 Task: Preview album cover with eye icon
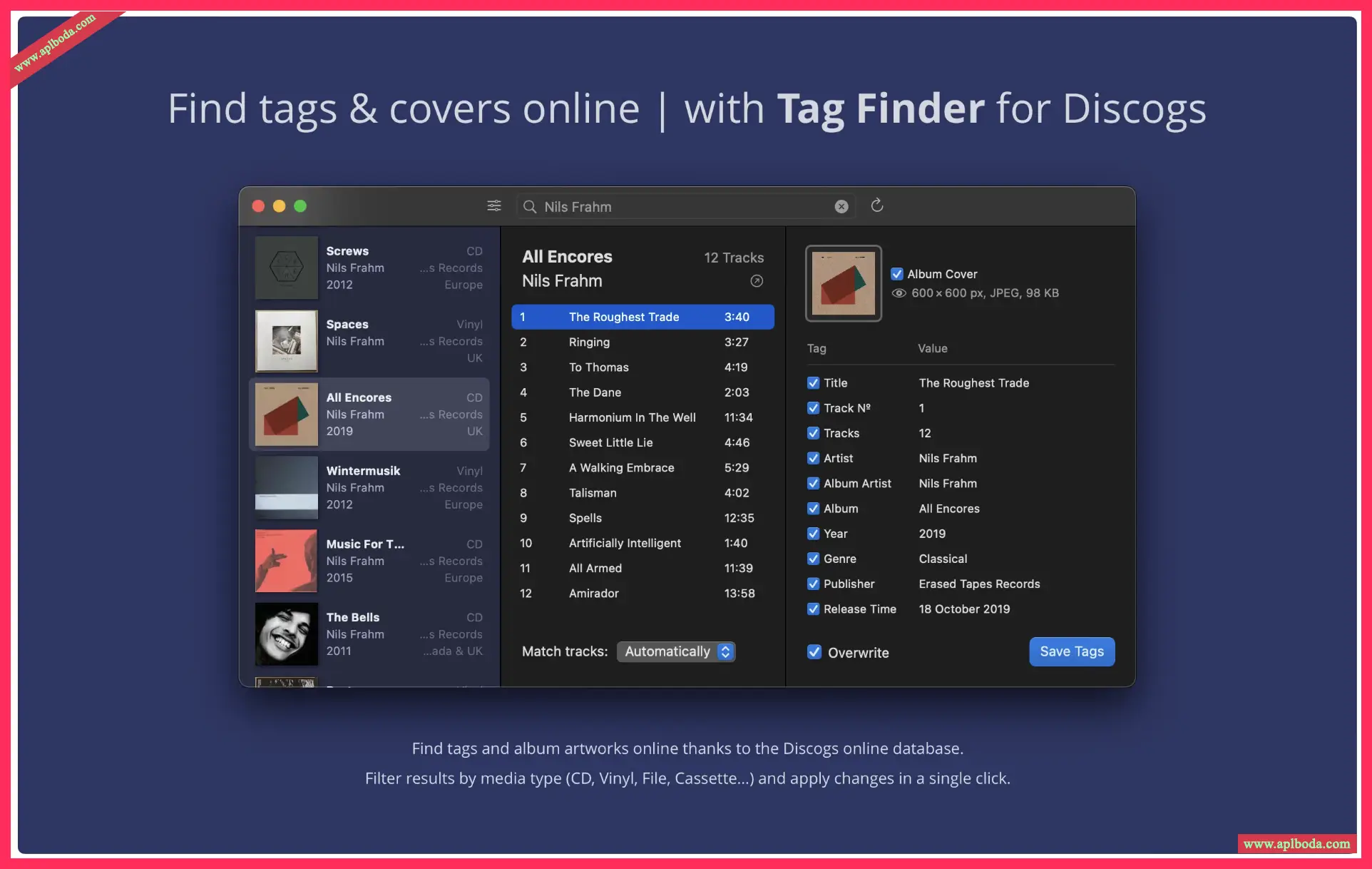coord(899,293)
